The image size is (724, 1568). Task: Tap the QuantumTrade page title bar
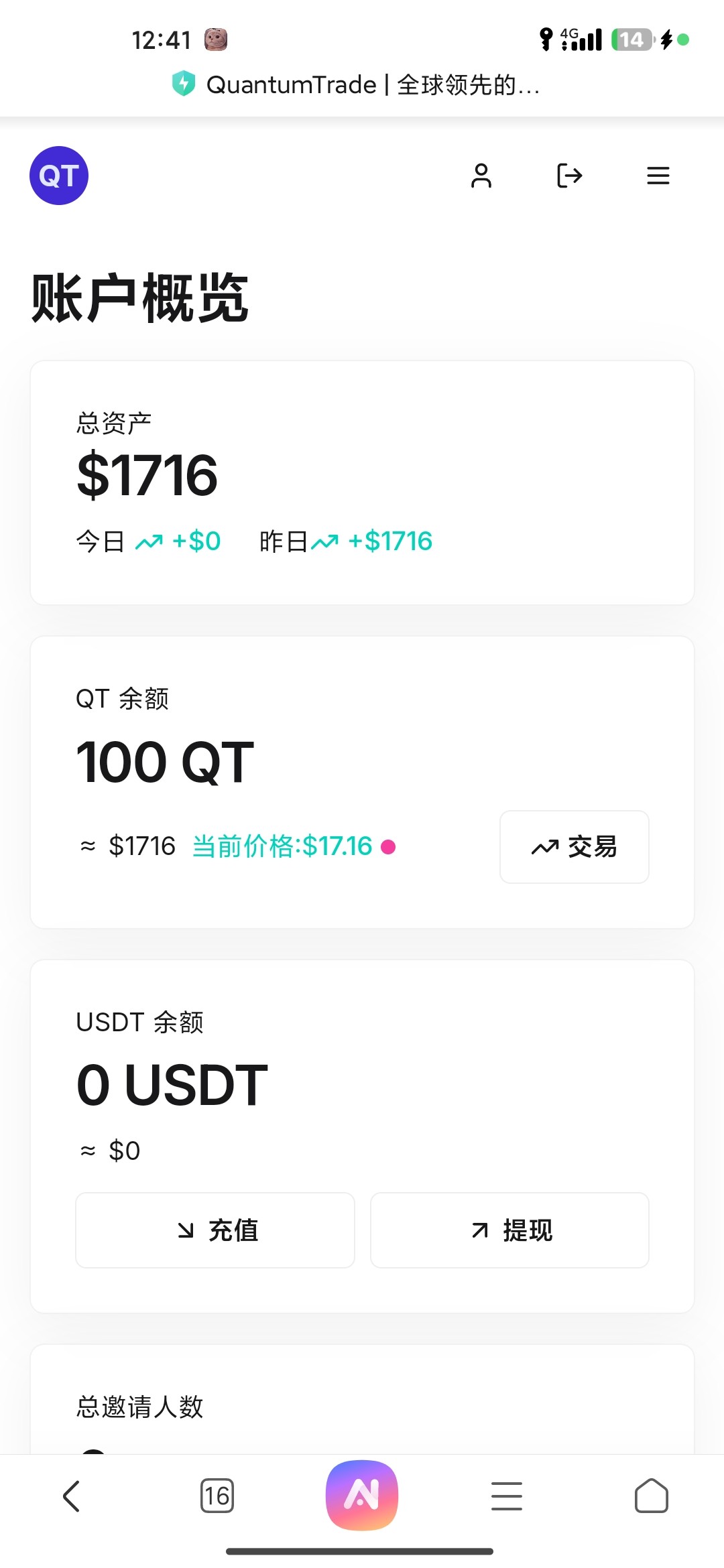[x=373, y=85]
